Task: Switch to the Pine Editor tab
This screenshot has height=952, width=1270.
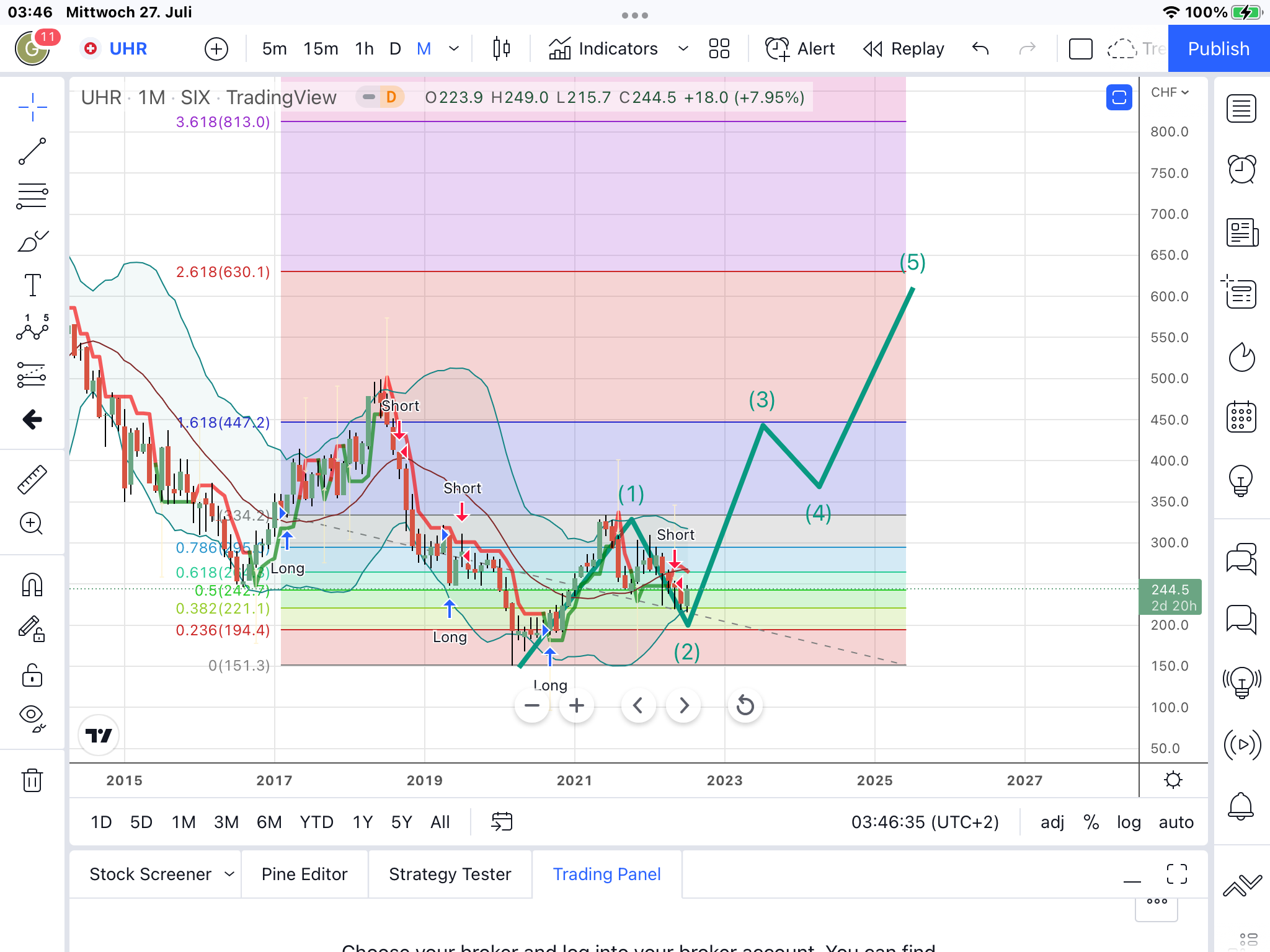Action: pos(304,874)
